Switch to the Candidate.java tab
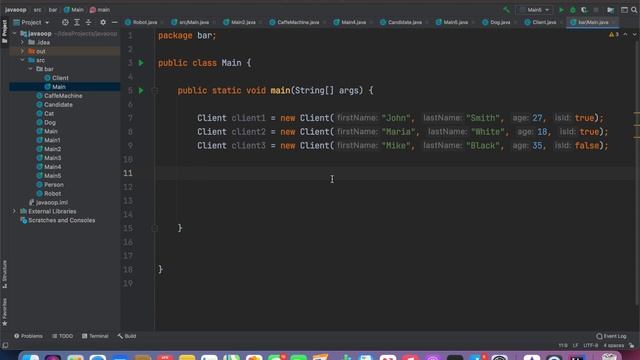Viewport: 640px width, 360px height. (x=401, y=22)
